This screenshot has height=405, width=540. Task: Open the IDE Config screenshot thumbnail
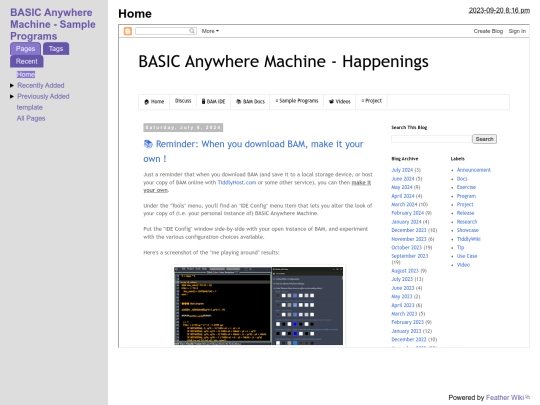coord(258,305)
